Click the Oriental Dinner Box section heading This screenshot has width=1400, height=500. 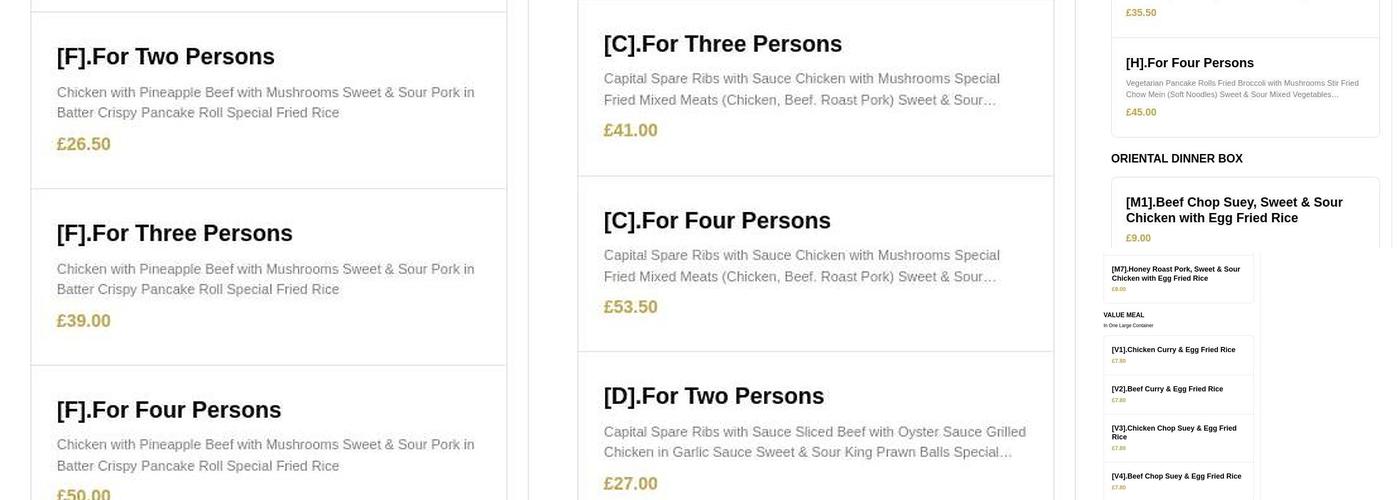coord(1177,159)
